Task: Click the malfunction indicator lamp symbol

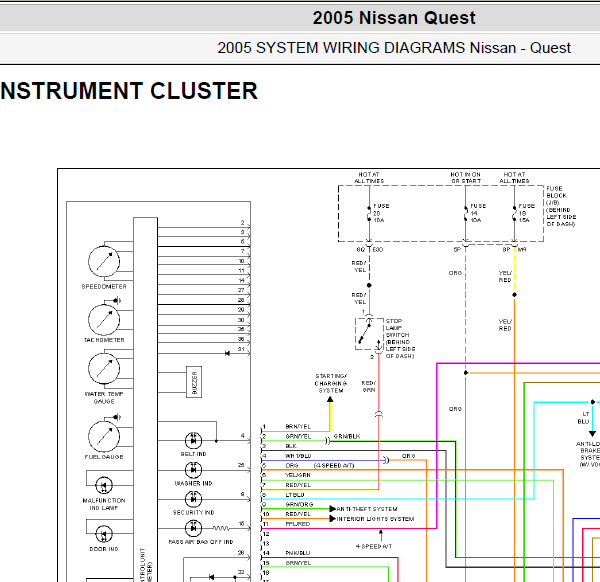Action: [104, 486]
